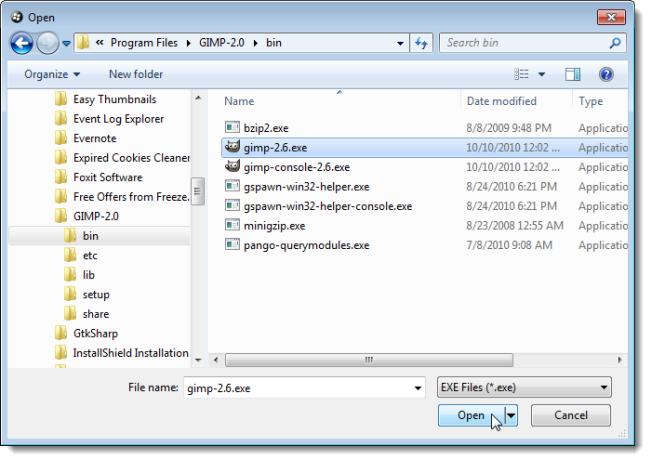
Task: Click the gimp-console-2.6.exe Wilber icon
Action: click(232, 166)
